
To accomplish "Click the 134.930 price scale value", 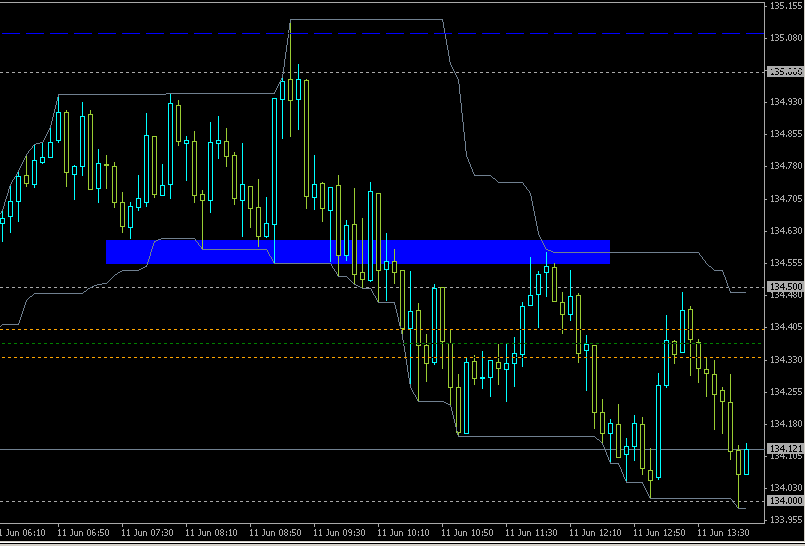I will point(786,102).
